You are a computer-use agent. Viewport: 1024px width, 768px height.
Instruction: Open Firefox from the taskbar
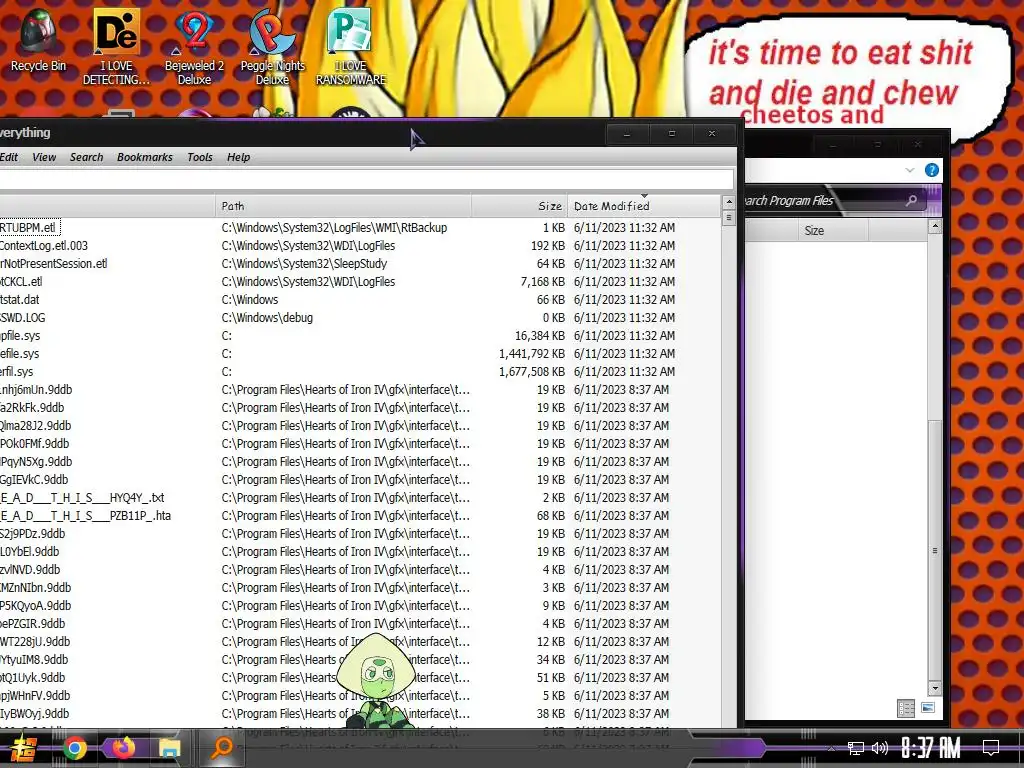122,748
